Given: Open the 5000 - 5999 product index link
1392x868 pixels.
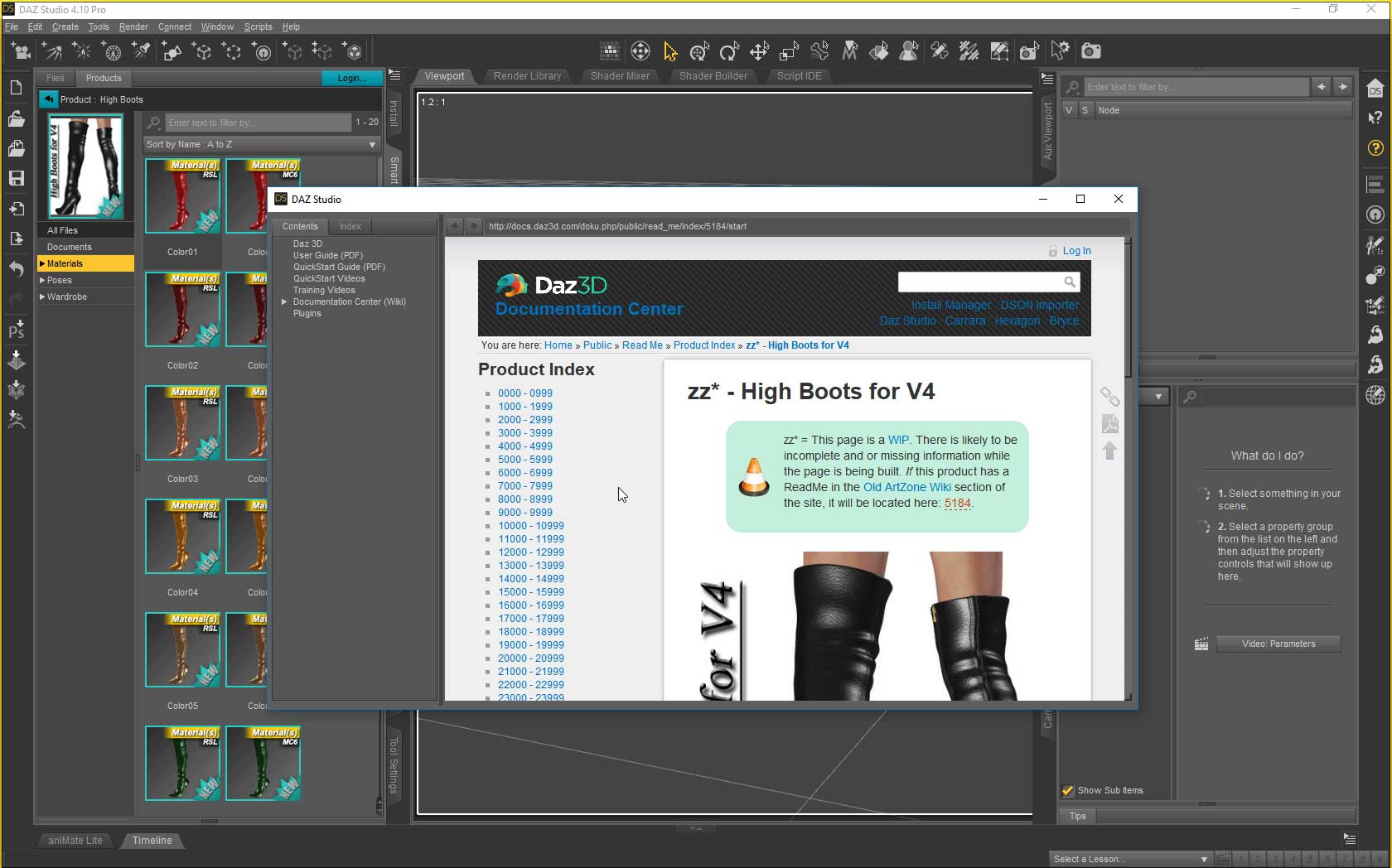Looking at the screenshot, I should coord(525,460).
